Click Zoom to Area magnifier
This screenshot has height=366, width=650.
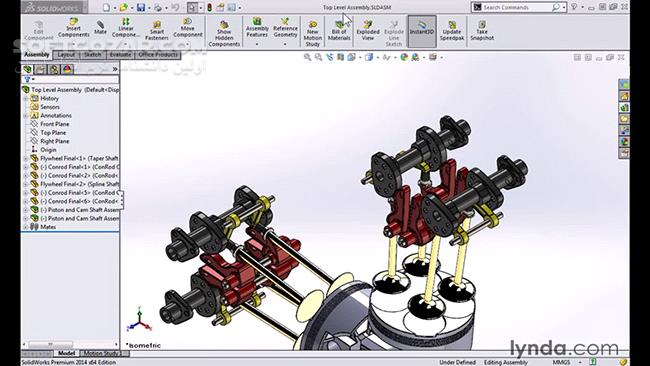click(x=318, y=57)
